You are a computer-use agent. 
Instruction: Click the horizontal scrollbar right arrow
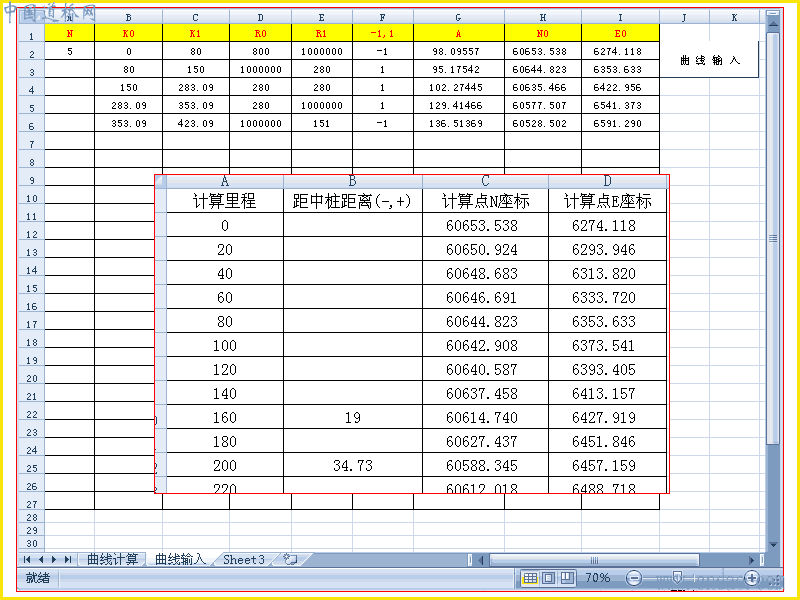click(751, 560)
